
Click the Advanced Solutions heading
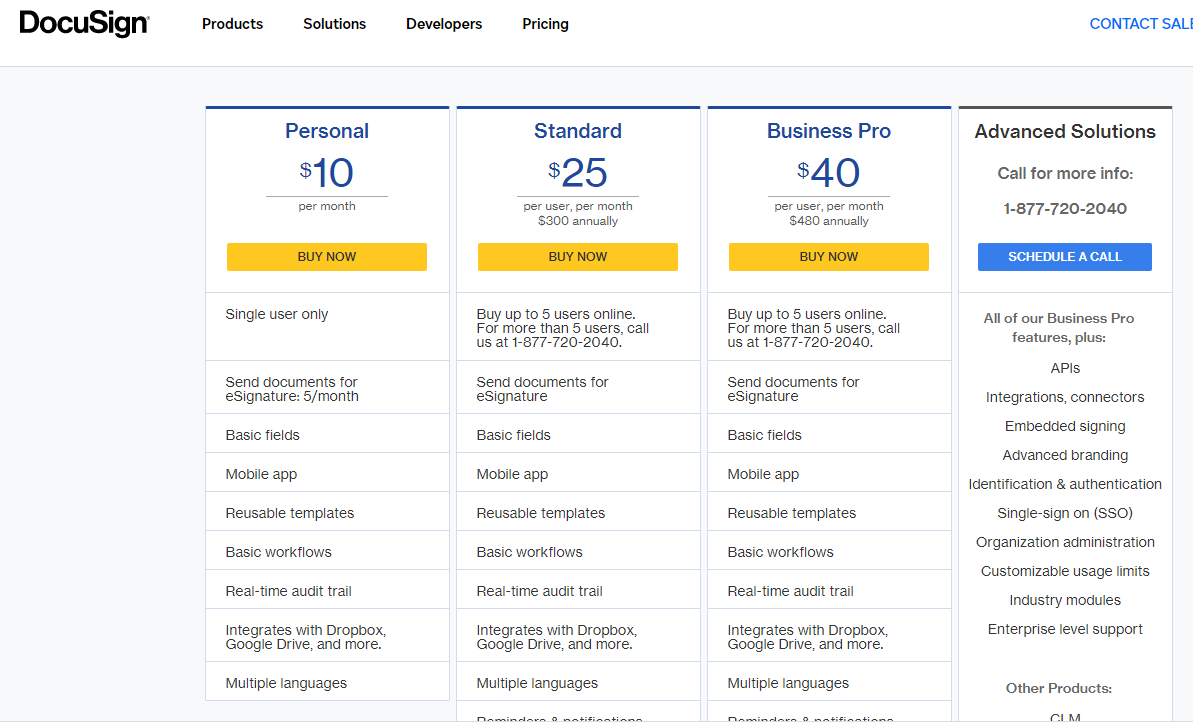1065,132
